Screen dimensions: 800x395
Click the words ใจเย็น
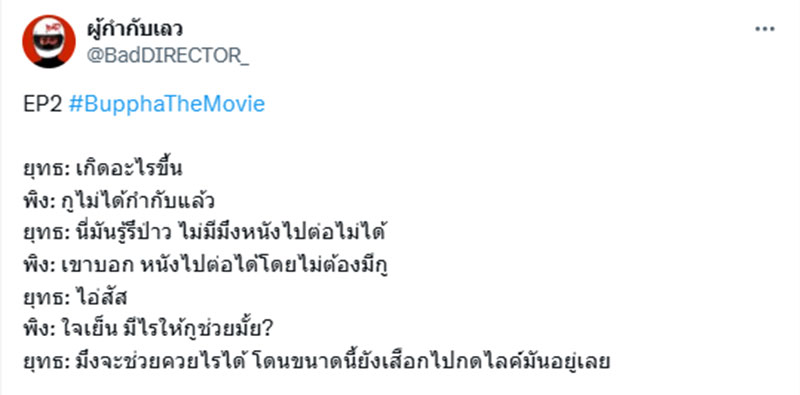pos(89,330)
